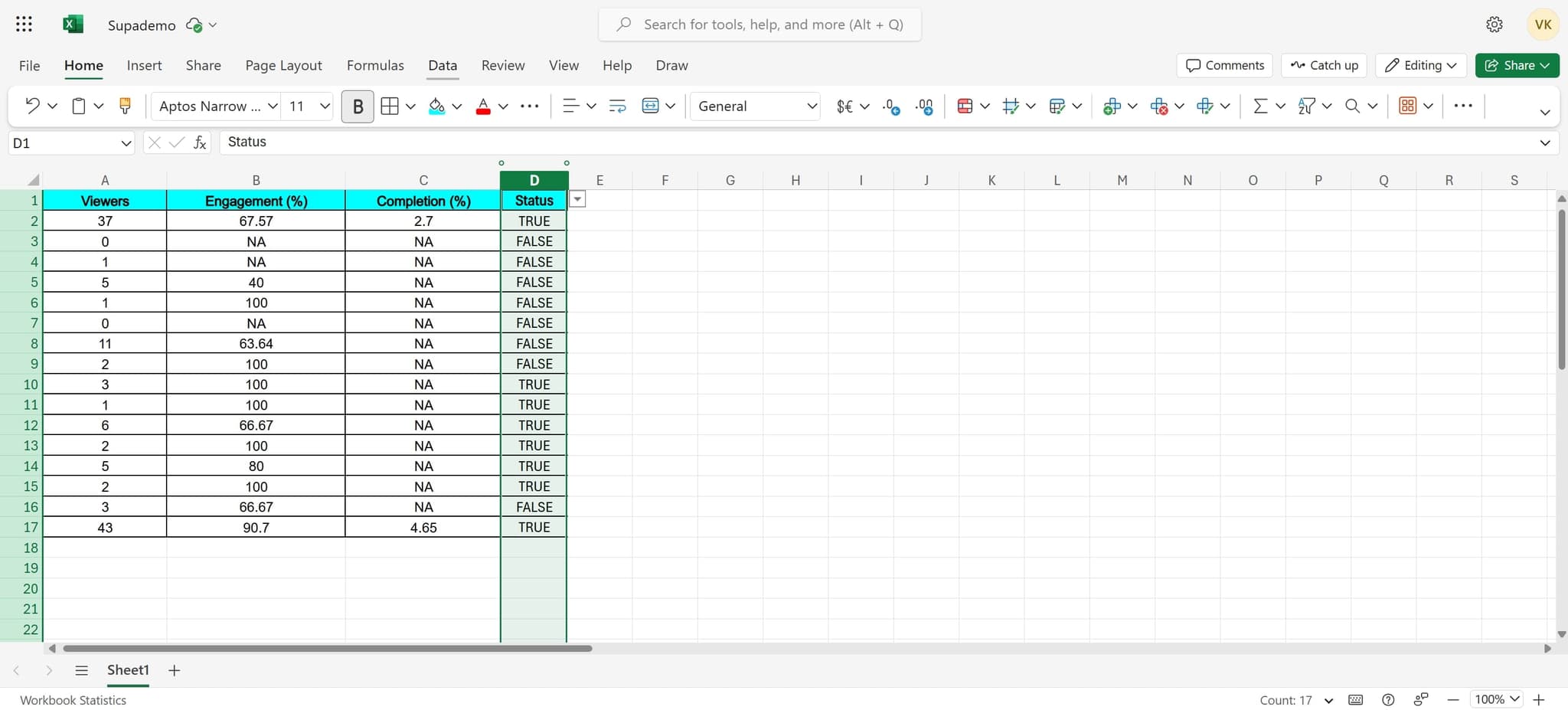Open the filter dropdown on Status column

[x=577, y=198]
